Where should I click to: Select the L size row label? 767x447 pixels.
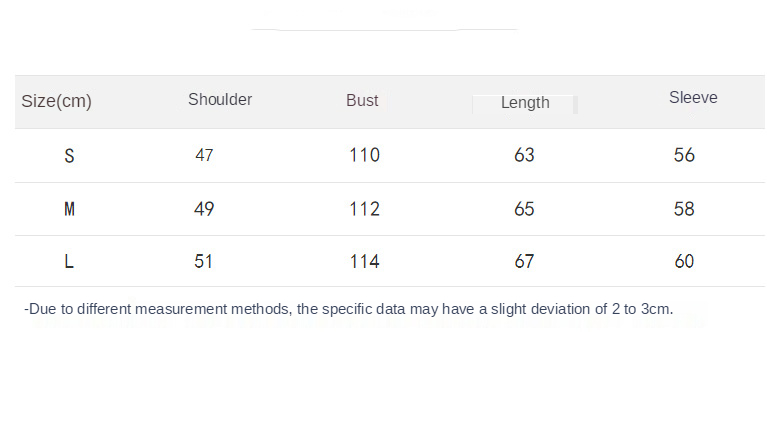click(x=69, y=262)
